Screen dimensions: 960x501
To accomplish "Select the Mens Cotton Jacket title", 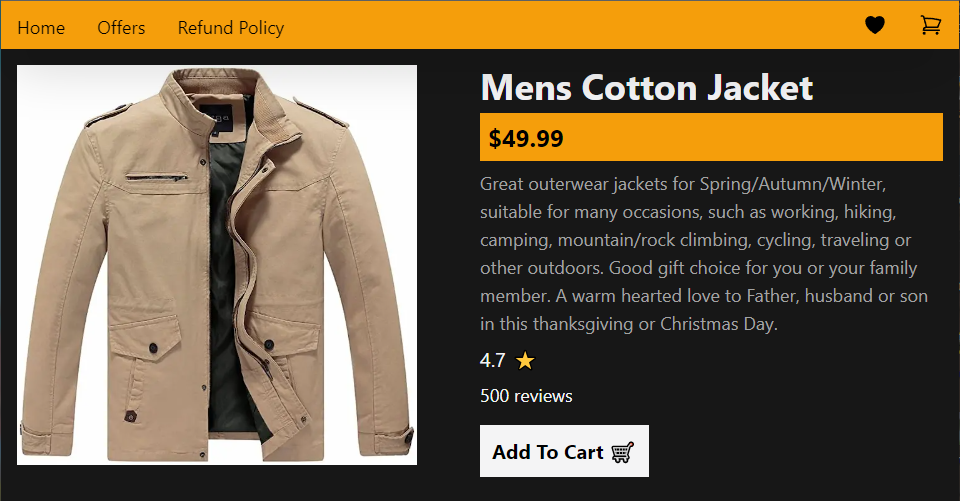I will click(647, 88).
